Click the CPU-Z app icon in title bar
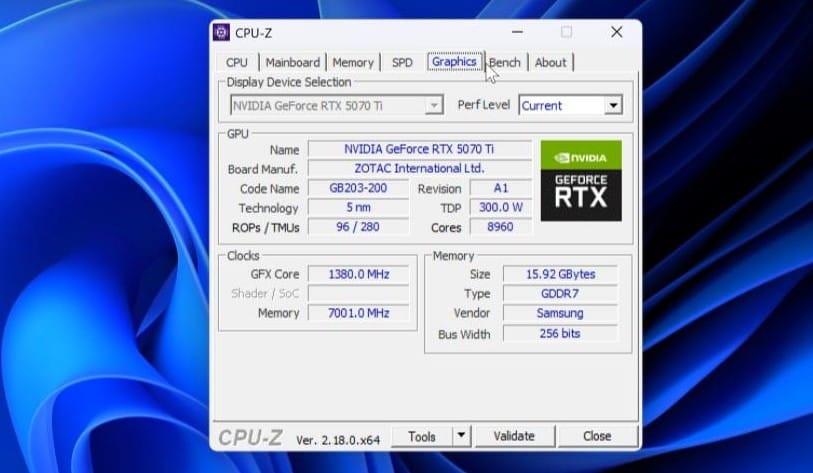Image resolution: width=813 pixels, height=473 pixels. coord(221,32)
